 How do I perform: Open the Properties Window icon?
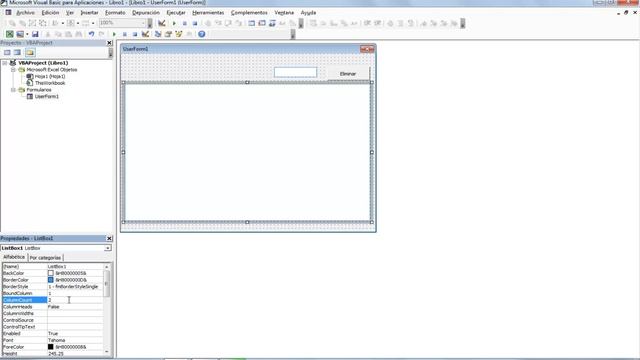(x=168, y=34)
